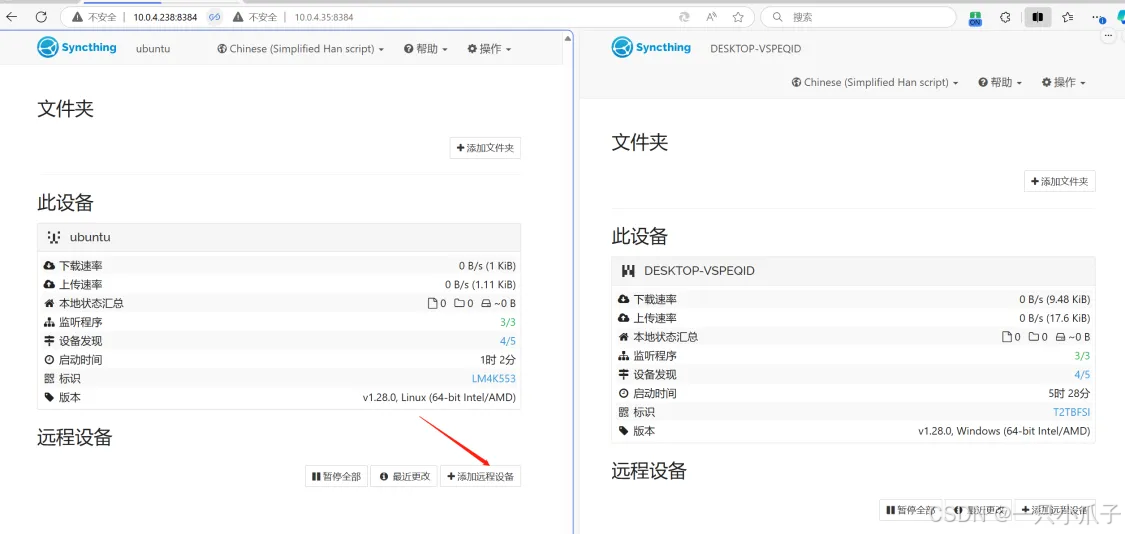Click upload rate value 0 B/s (17.6 KiB)
Viewport: 1125px width, 534px height.
tap(1055, 318)
